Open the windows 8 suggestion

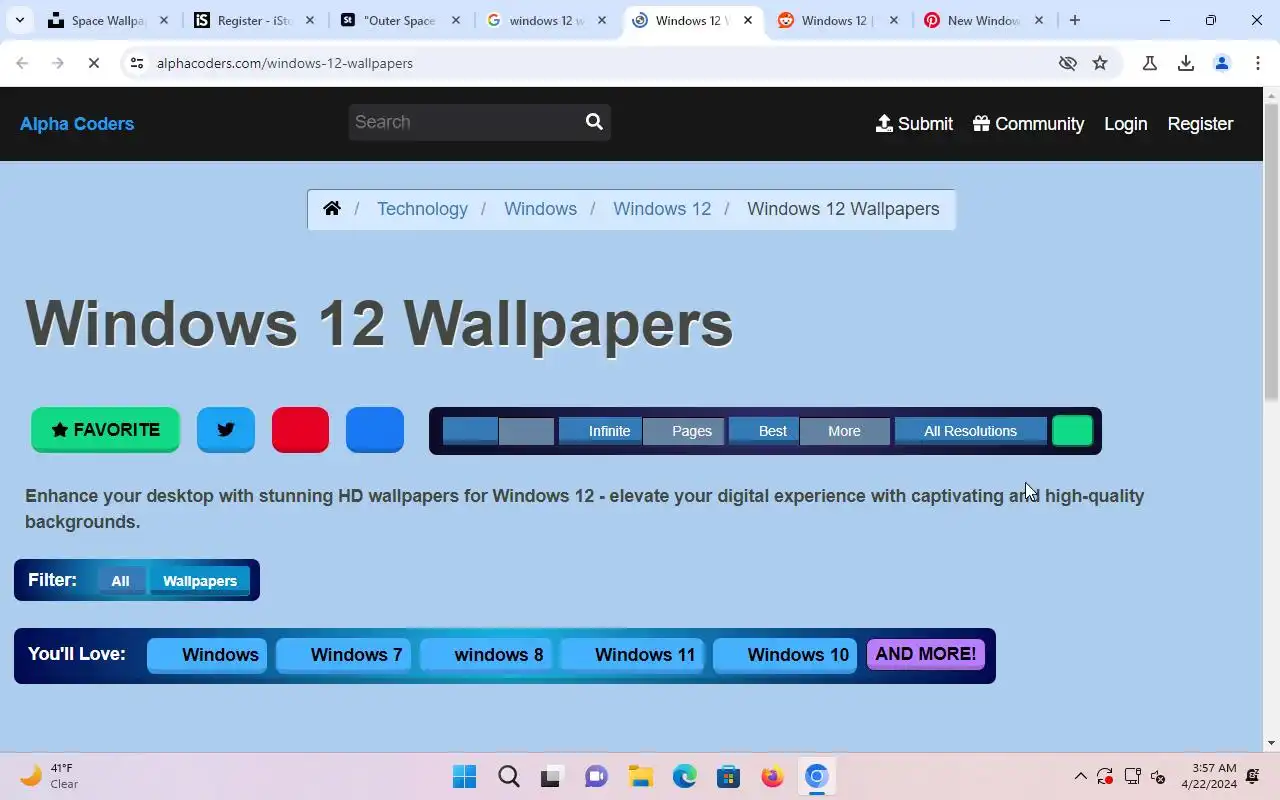(x=485, y=655)
